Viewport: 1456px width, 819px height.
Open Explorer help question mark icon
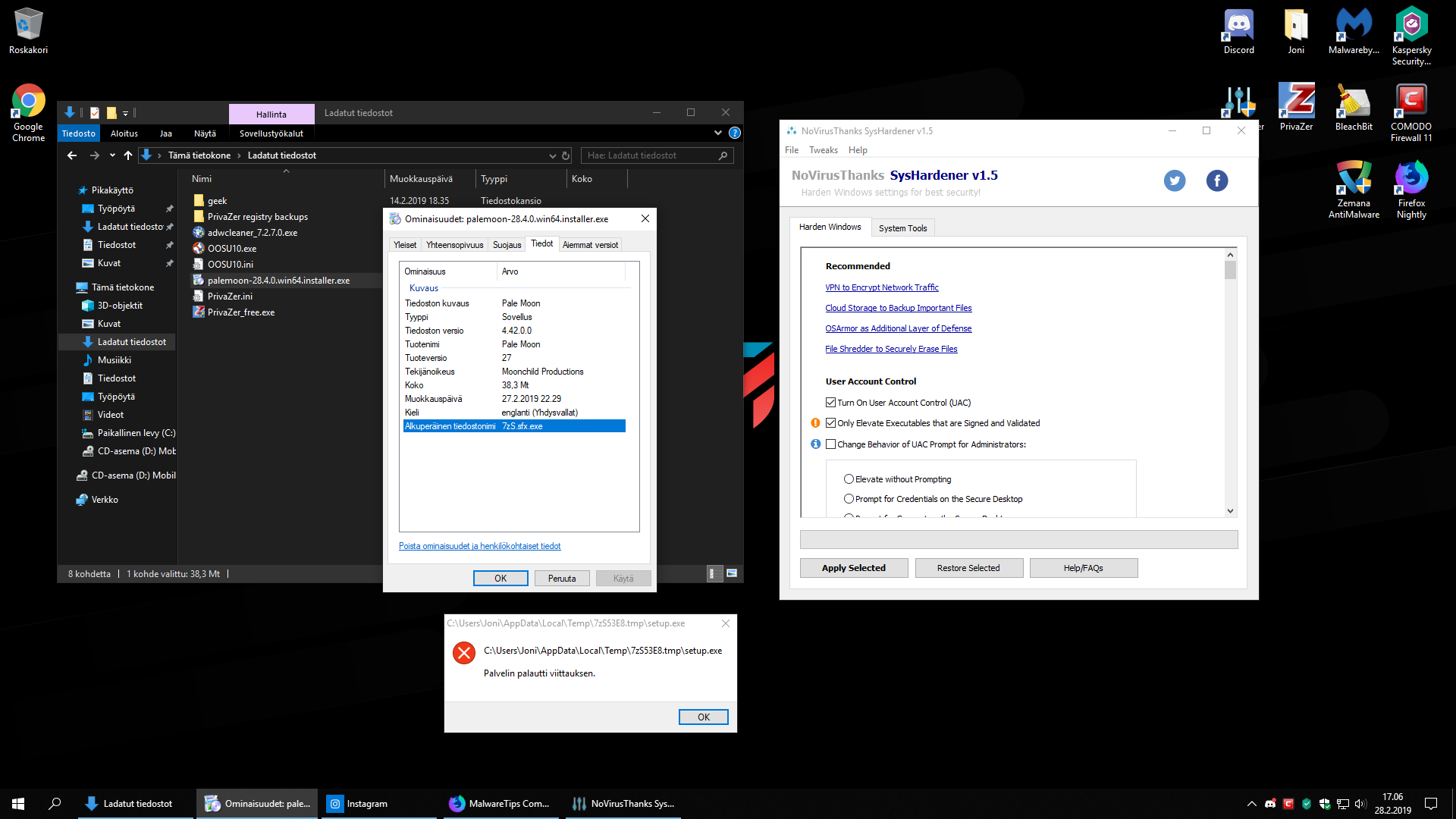[x=734, y=133]
